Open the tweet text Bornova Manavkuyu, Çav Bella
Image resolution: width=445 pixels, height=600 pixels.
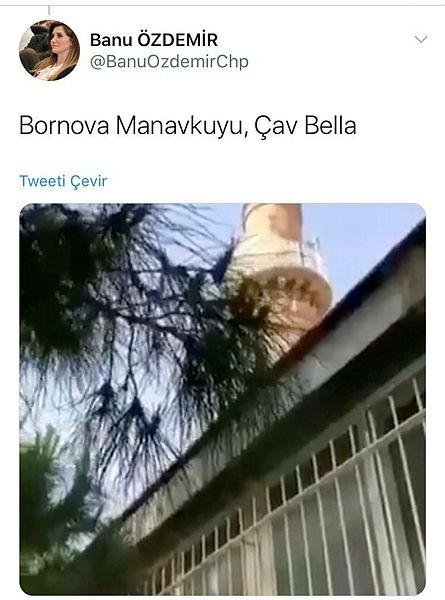[x=187, y=126]
